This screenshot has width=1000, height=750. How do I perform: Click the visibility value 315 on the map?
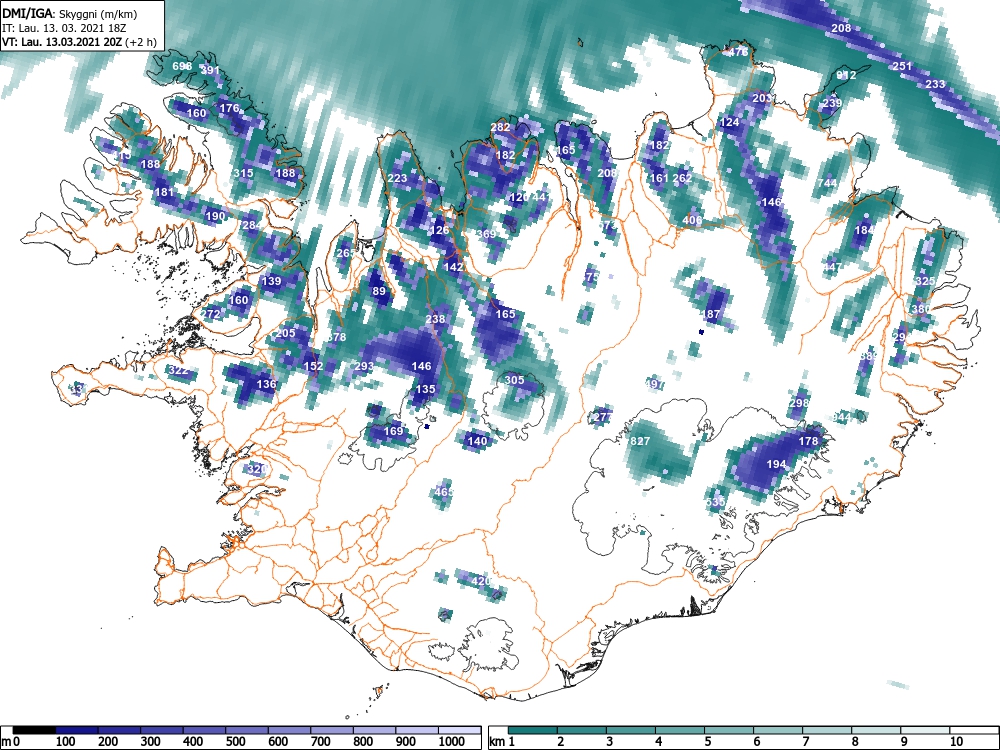point(243,173)
